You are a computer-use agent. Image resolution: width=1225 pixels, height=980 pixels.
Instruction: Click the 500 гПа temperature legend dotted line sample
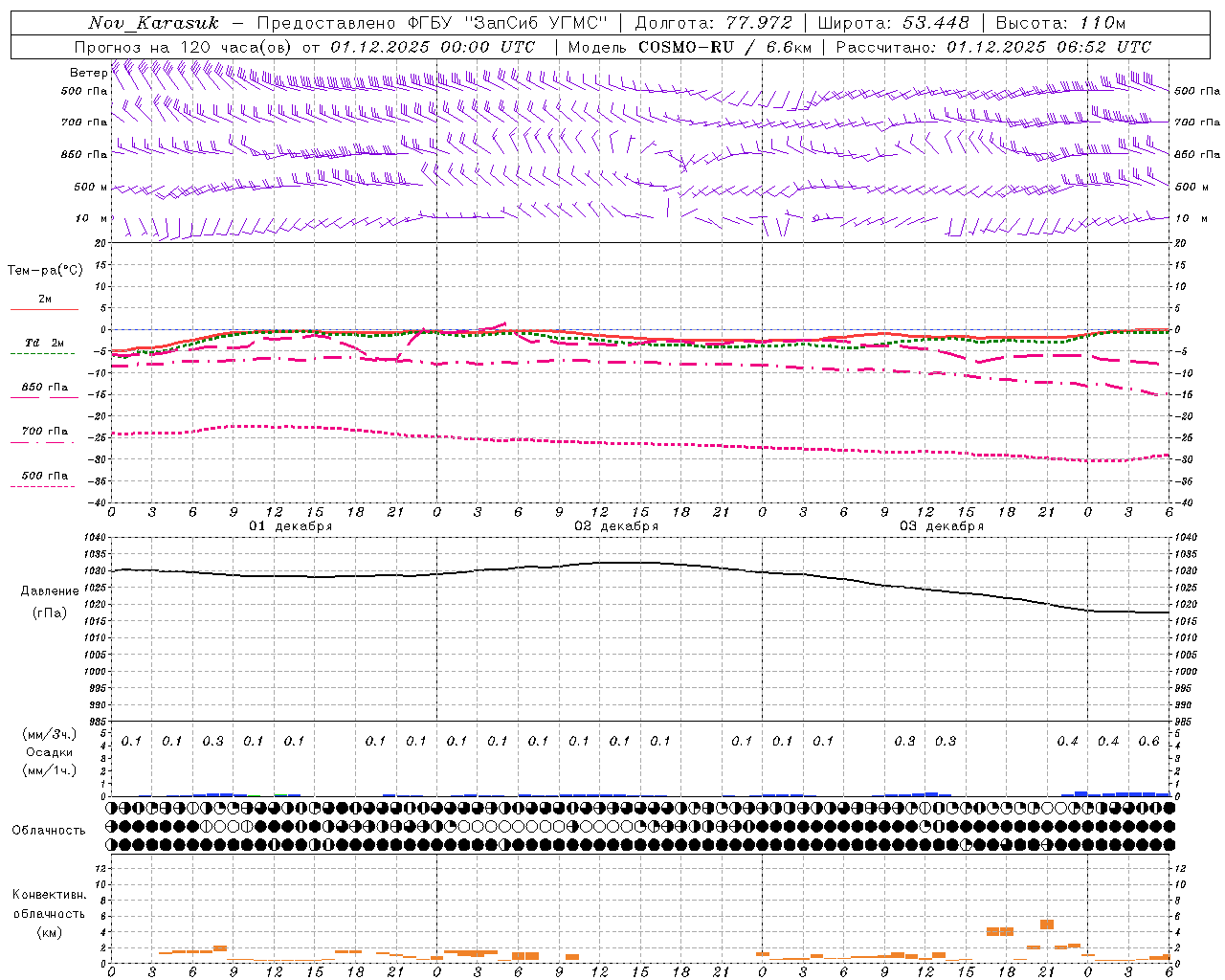[x=42, y=486]
